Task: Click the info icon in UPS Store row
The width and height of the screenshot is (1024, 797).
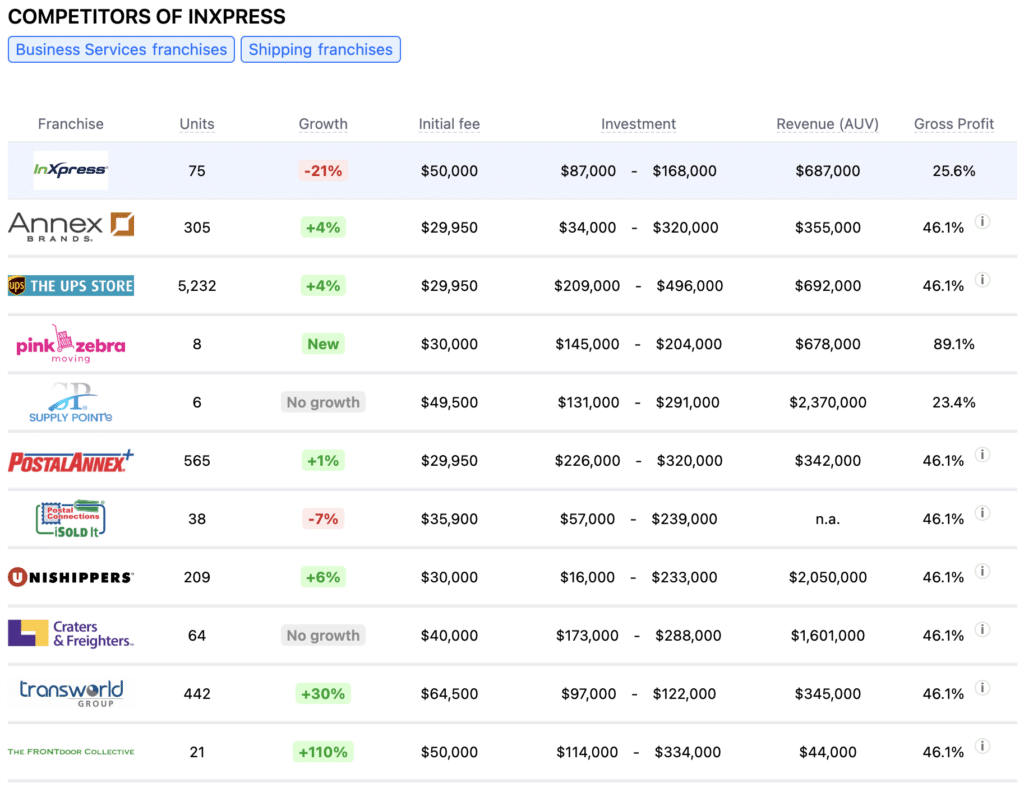Action: click(982, 280)
